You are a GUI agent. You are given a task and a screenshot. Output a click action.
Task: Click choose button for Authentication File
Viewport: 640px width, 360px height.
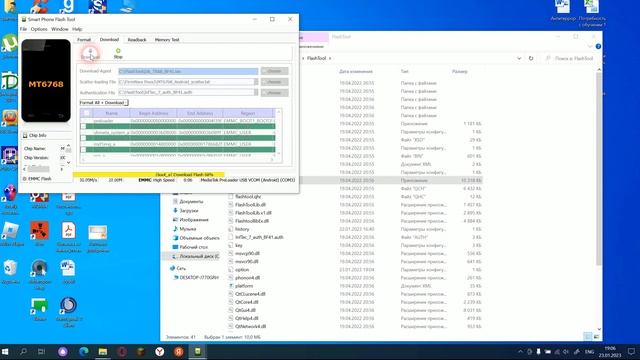275,92
